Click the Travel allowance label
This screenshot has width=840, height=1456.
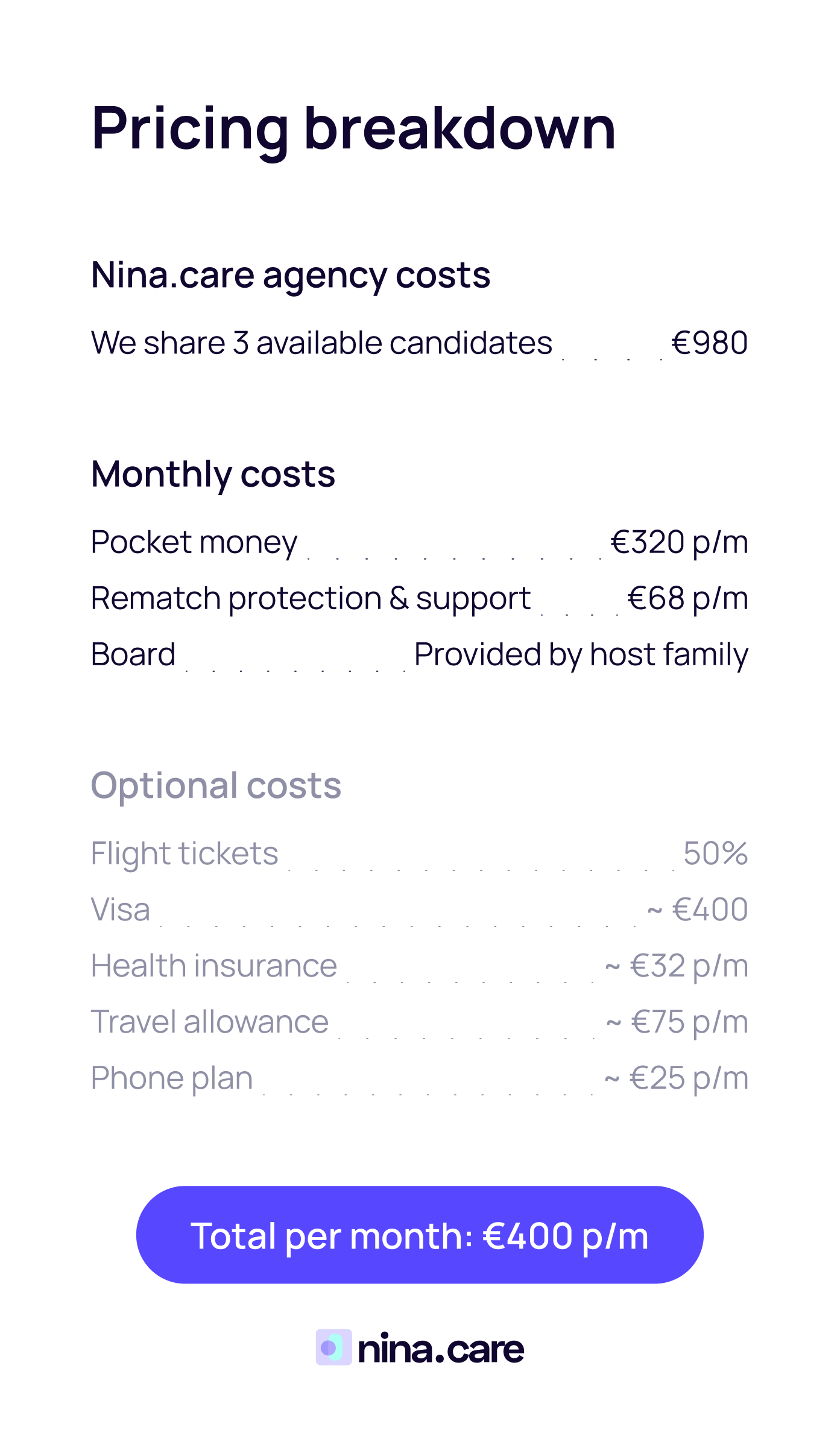pos(210,1022)
